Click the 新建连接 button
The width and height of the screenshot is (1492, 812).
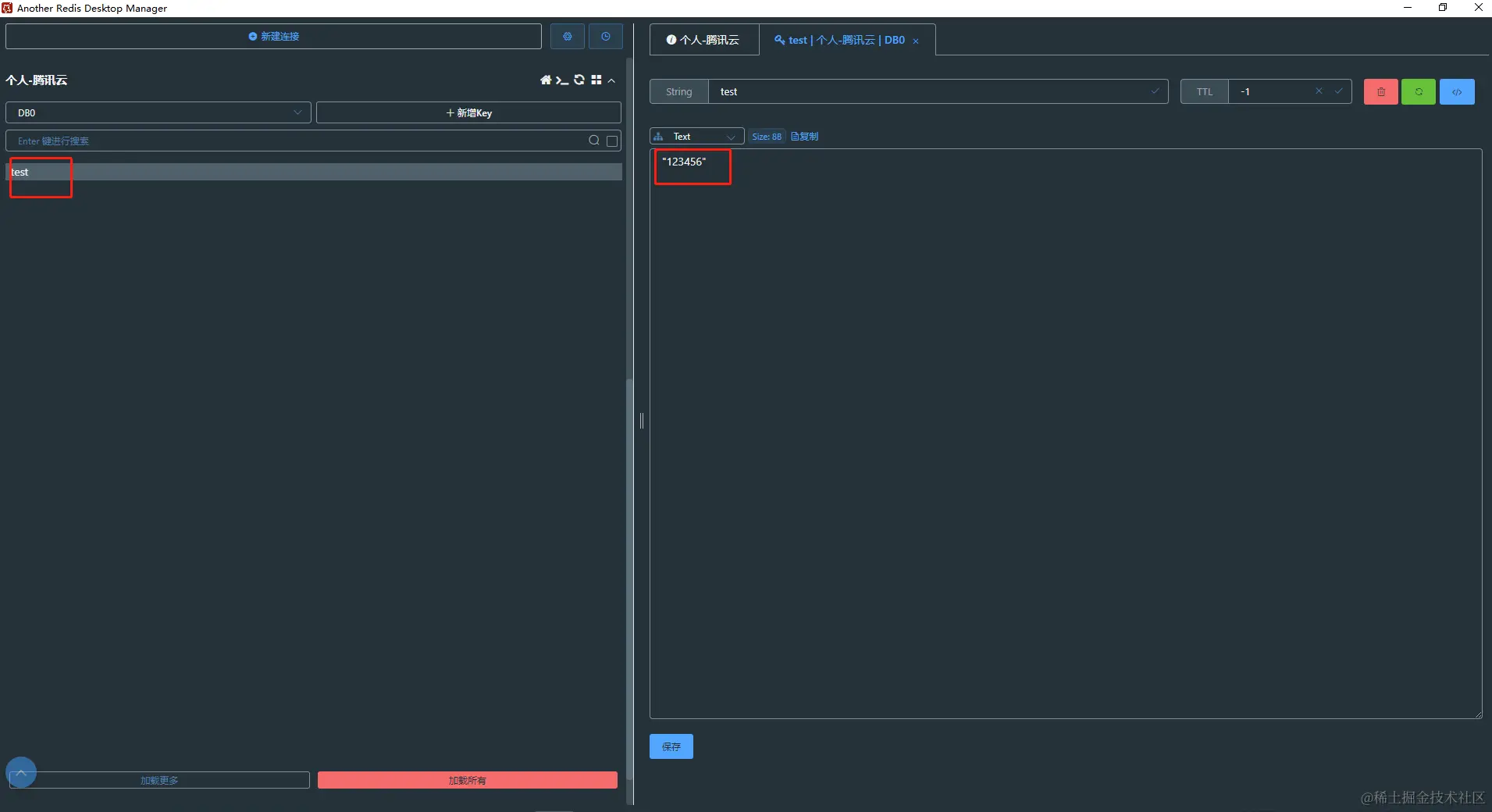click(273, 37)
